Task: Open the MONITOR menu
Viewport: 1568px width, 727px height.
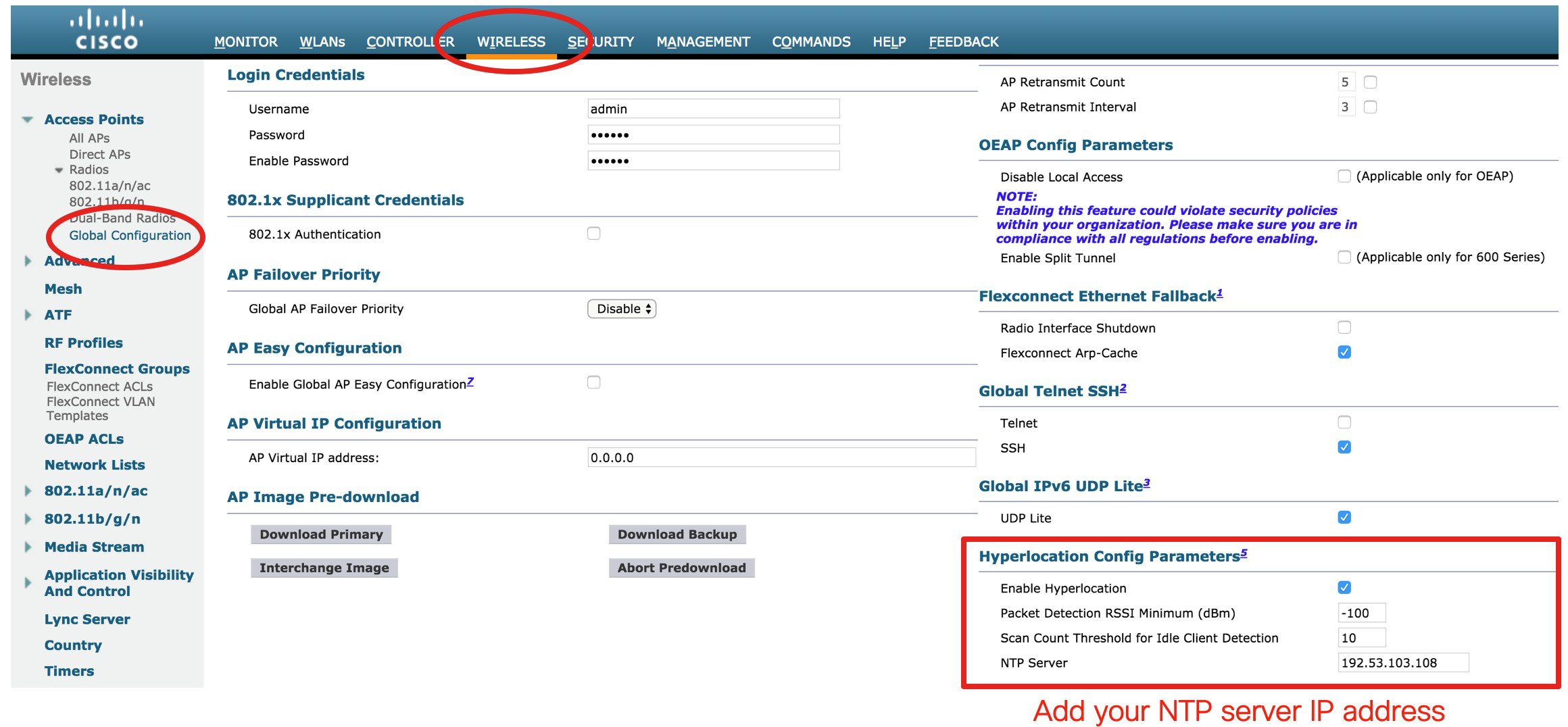Action: [x=246, y=42]
